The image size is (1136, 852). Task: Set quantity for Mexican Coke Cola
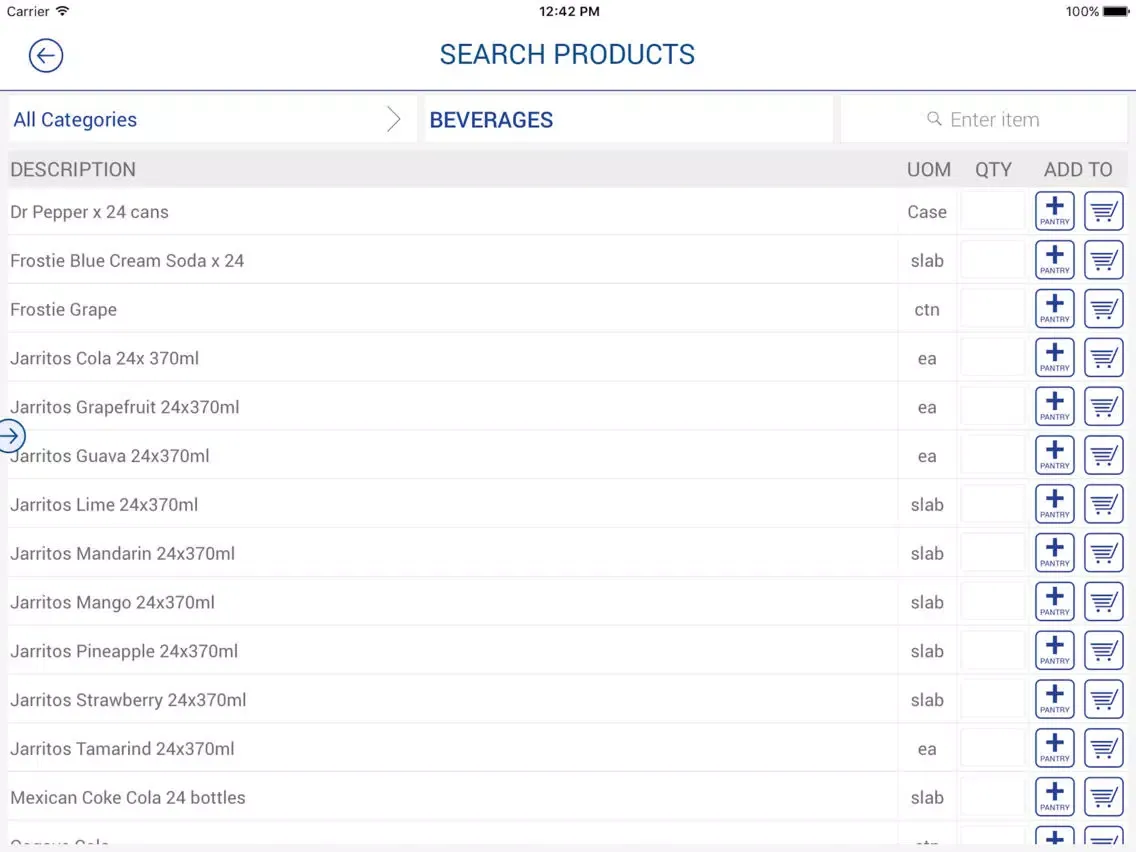point(993,797)
